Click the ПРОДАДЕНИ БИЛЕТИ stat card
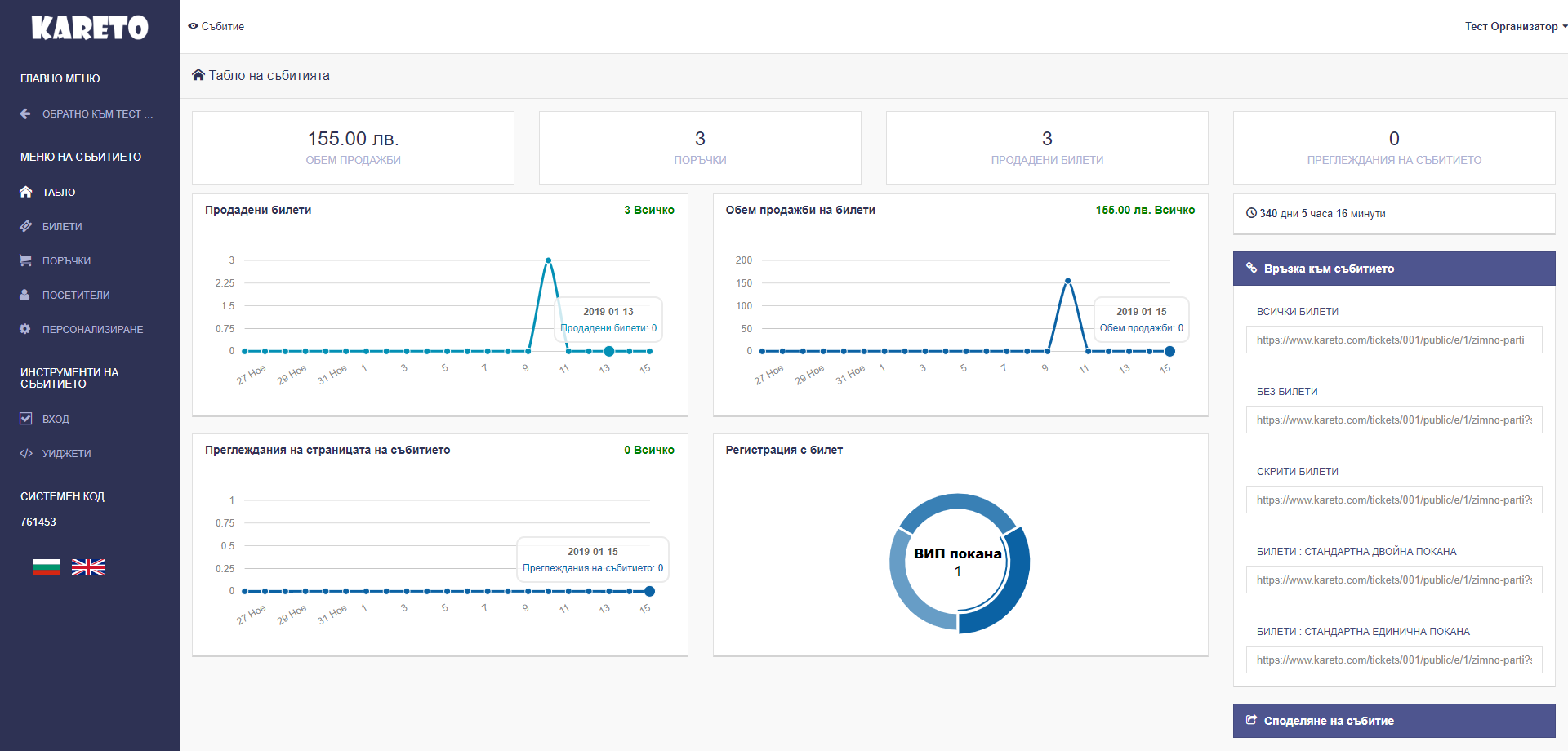1568x751 pixels. point(1047,148)
